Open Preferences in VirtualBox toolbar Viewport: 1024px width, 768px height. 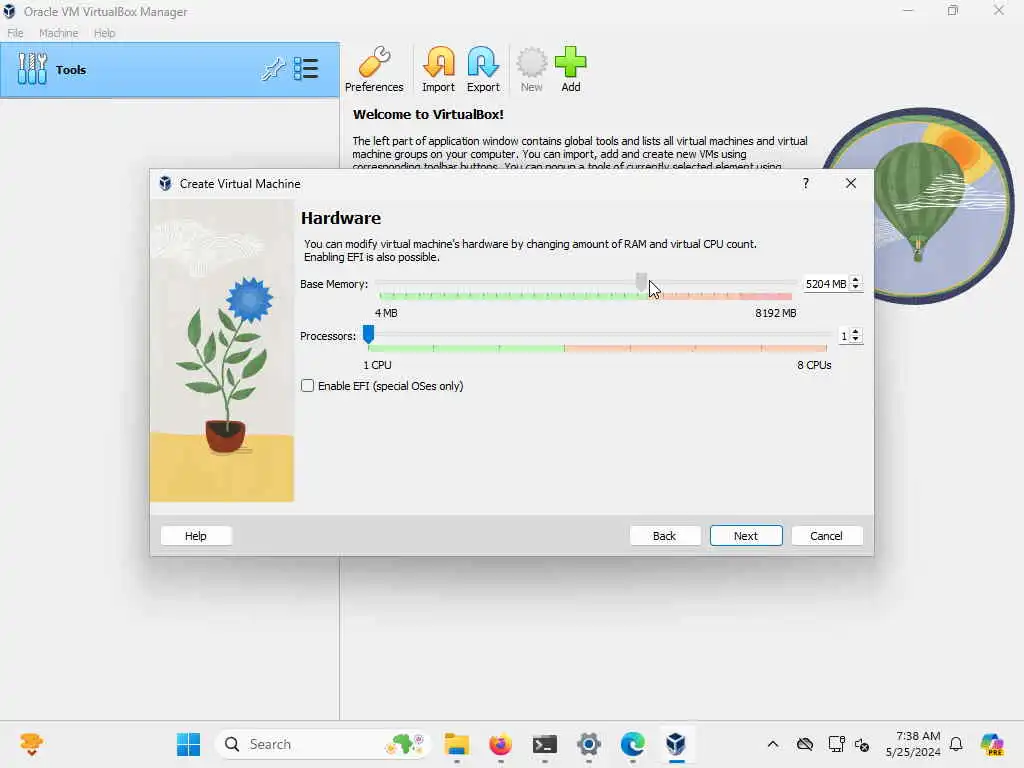(374, 69)
